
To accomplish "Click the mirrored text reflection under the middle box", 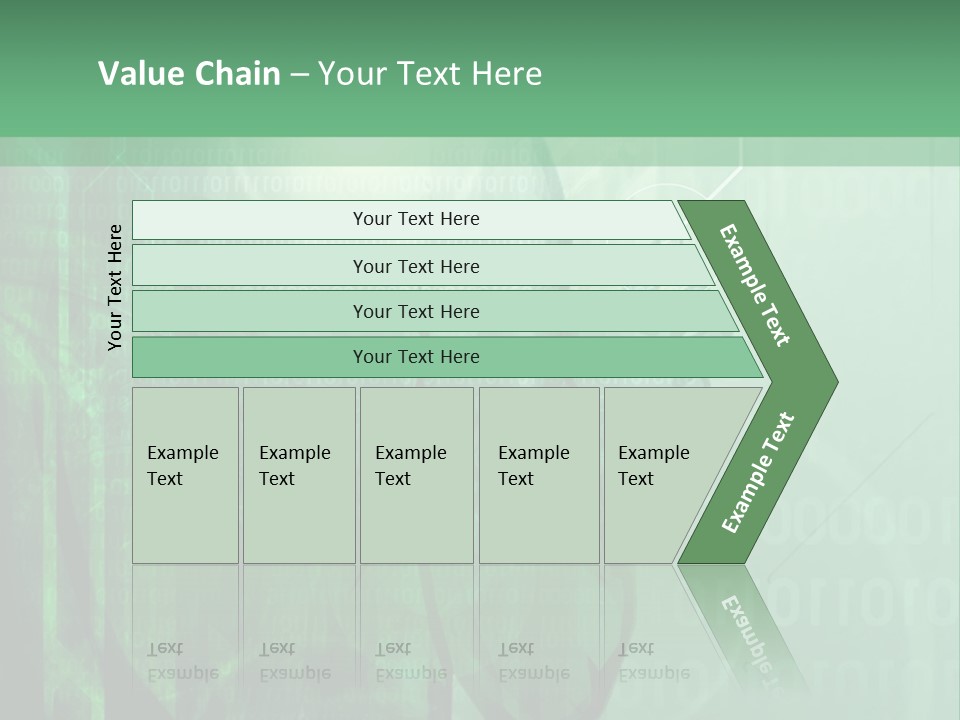I will (x=410, y=661).
